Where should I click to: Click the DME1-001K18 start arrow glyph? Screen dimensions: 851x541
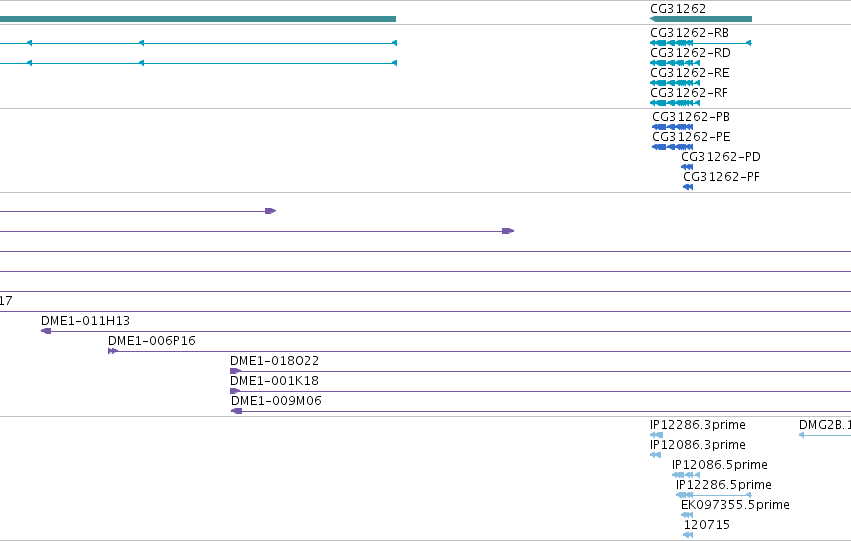click(236, 391)
